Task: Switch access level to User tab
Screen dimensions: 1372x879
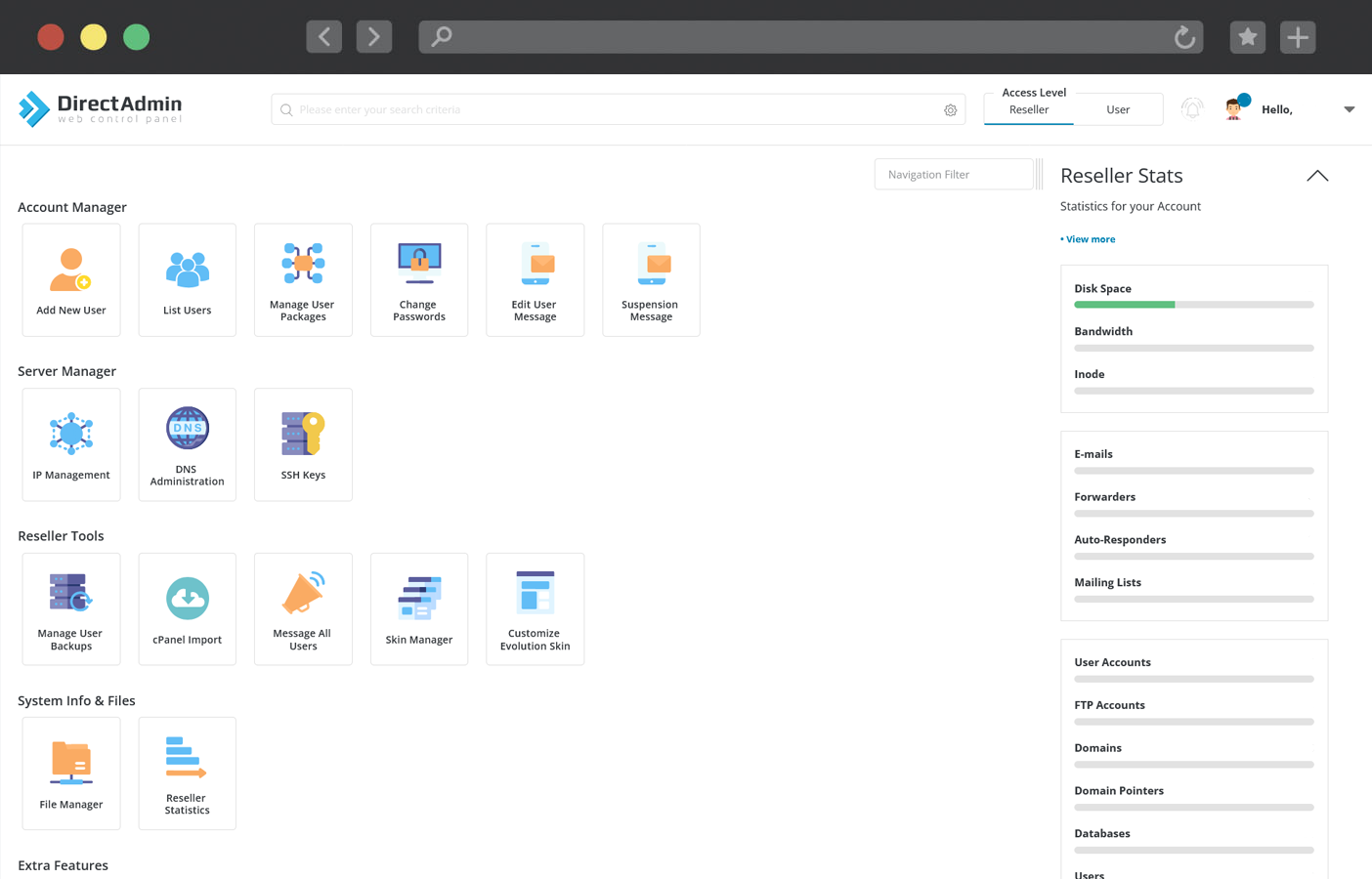Action: tap(1118, 110)
